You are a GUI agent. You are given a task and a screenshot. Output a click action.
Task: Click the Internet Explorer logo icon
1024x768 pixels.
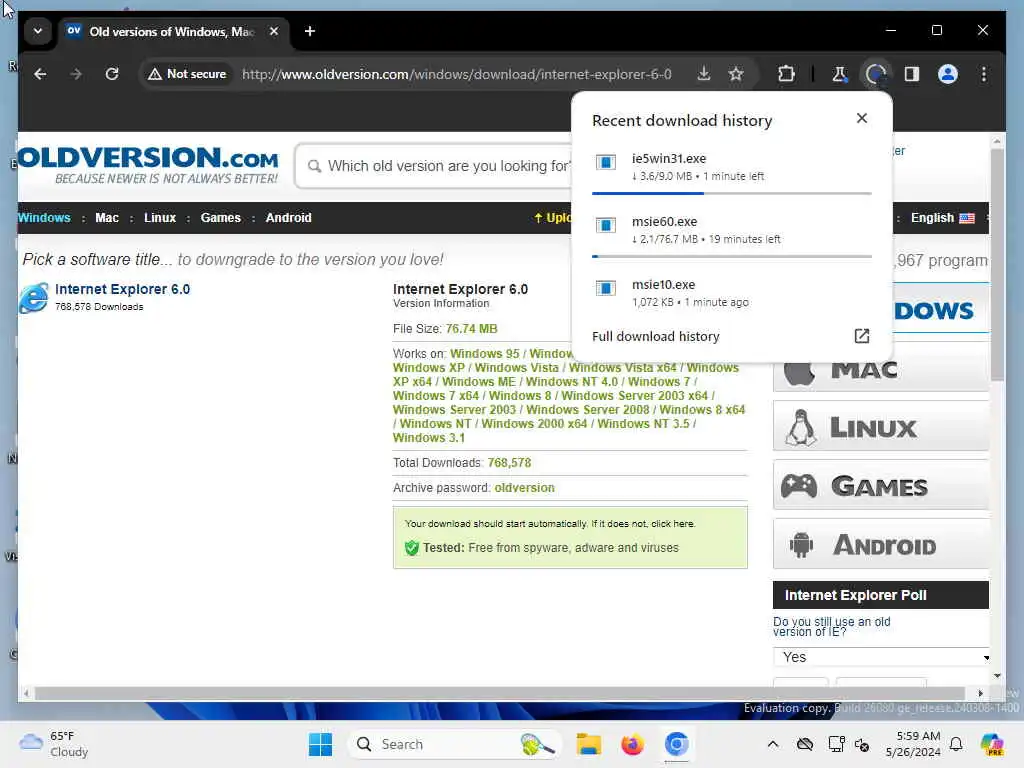pyautogui.click(x=33, y=298)
